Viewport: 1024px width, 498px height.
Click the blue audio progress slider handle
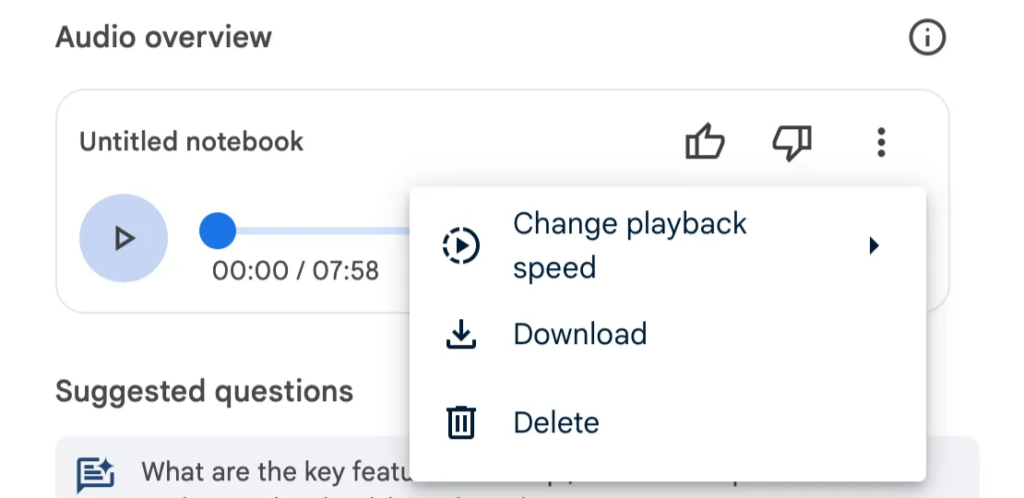[x=217, y=231]
